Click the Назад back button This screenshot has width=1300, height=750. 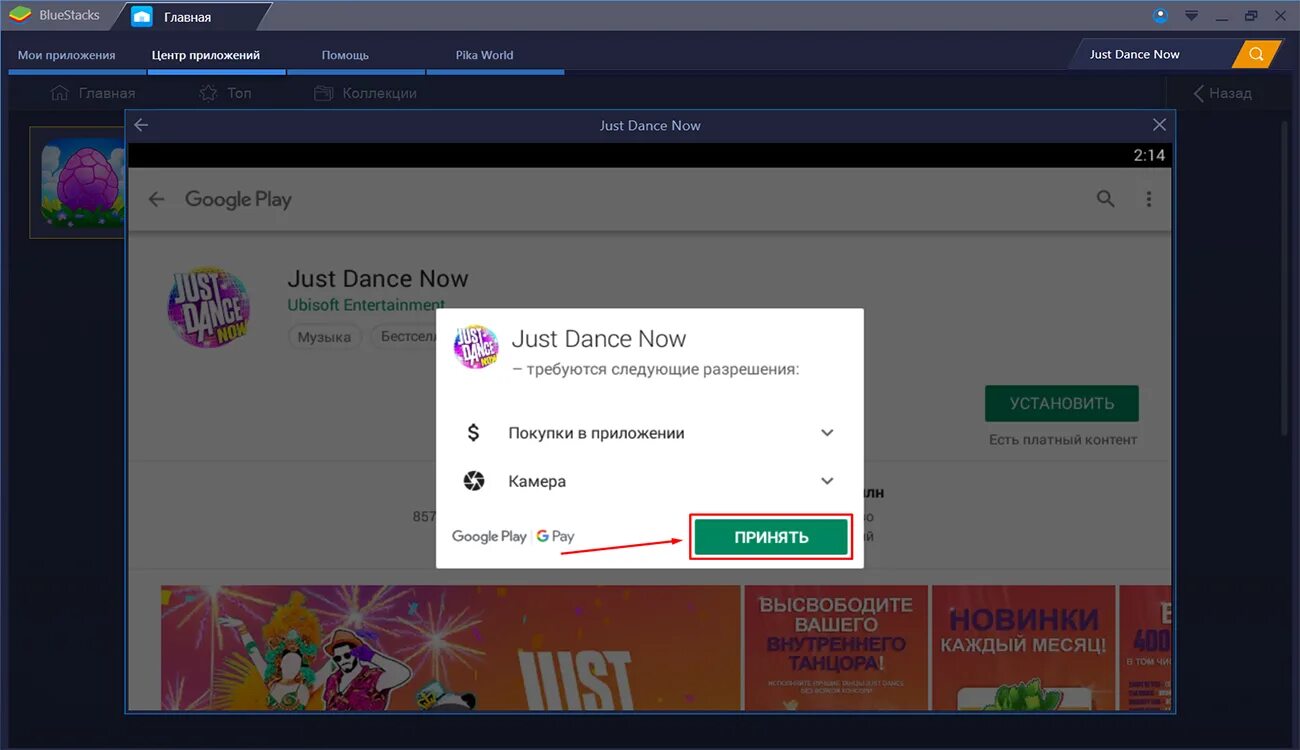click(x=1222, y=93)
